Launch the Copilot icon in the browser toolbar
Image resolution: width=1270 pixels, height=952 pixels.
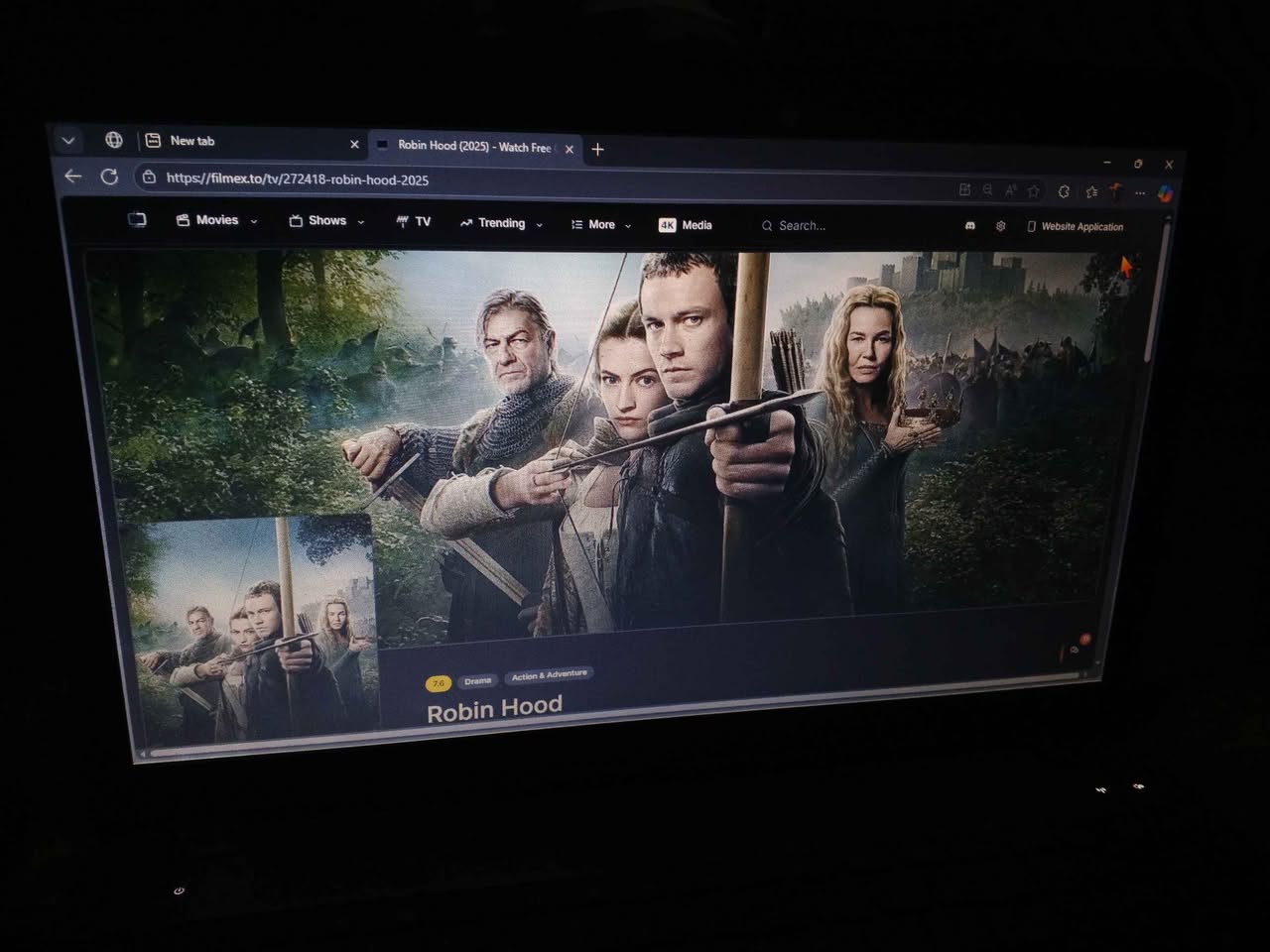pos(1165,194)
